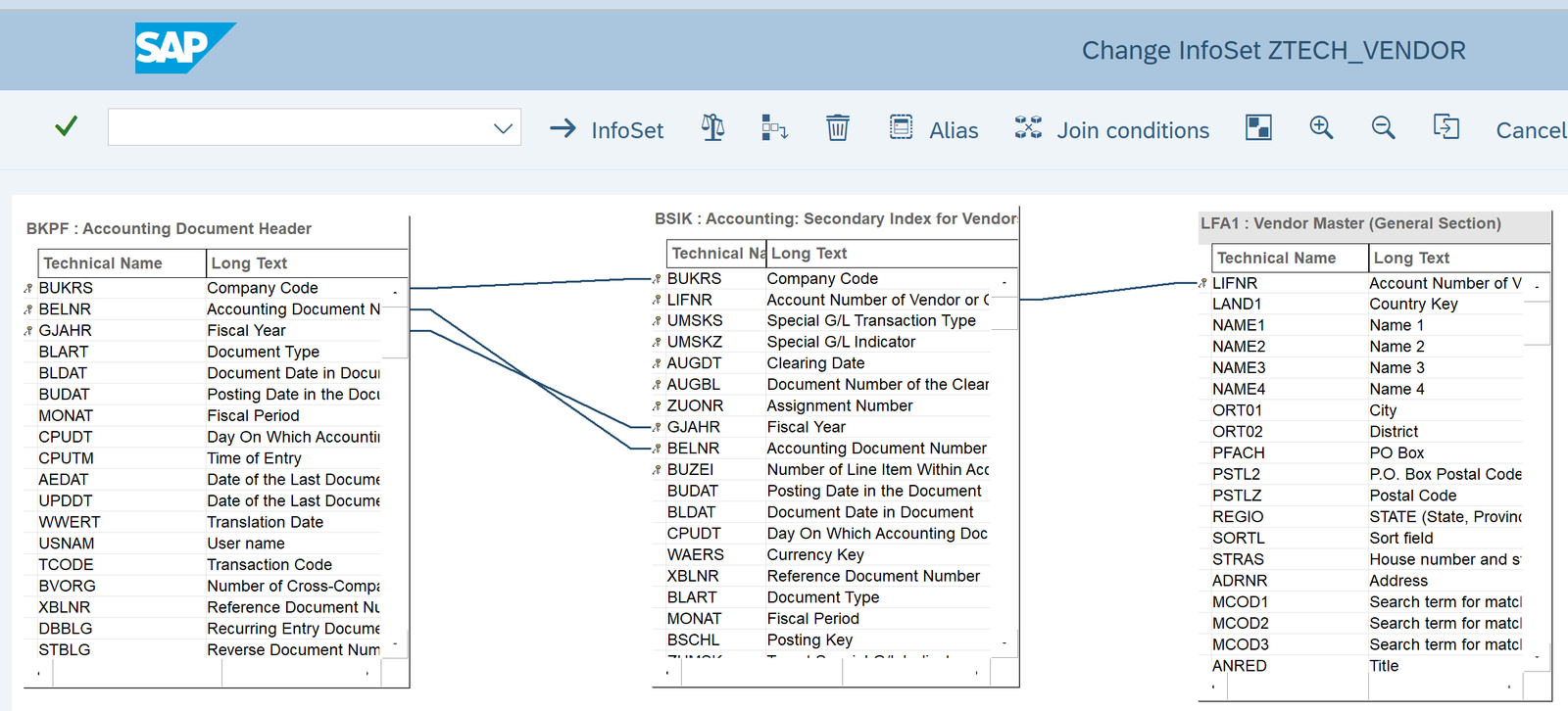Screen dimensions: 1568x711
Task: Open the navigation pane icon
Action: [1258, 128]
